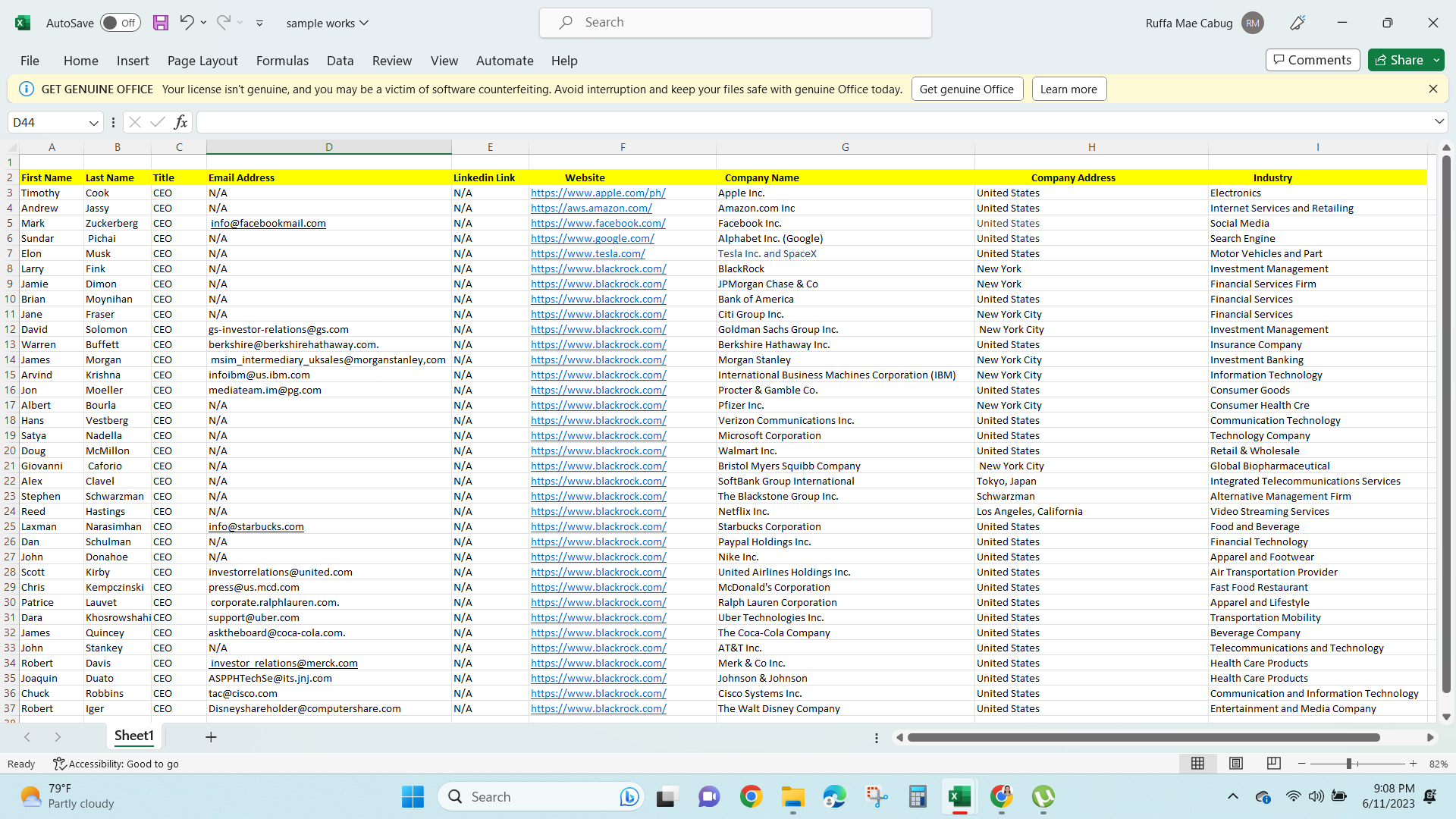Screen dimensions: 1456x819
Task: Click the Insert Function fx icon
Action: tap(180, 122)
